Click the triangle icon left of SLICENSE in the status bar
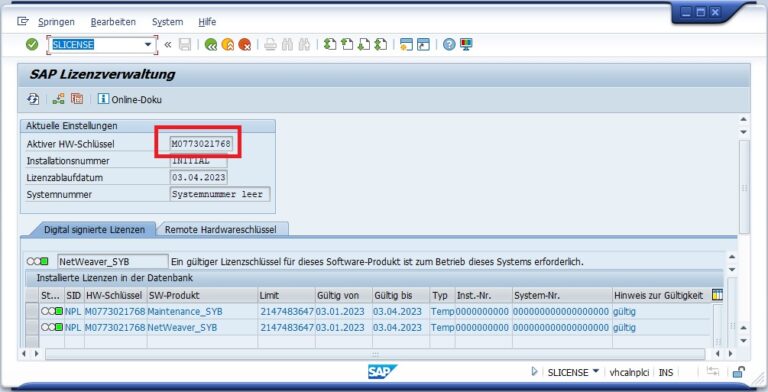This screenshot has height=392, width=768. point(534,372)
